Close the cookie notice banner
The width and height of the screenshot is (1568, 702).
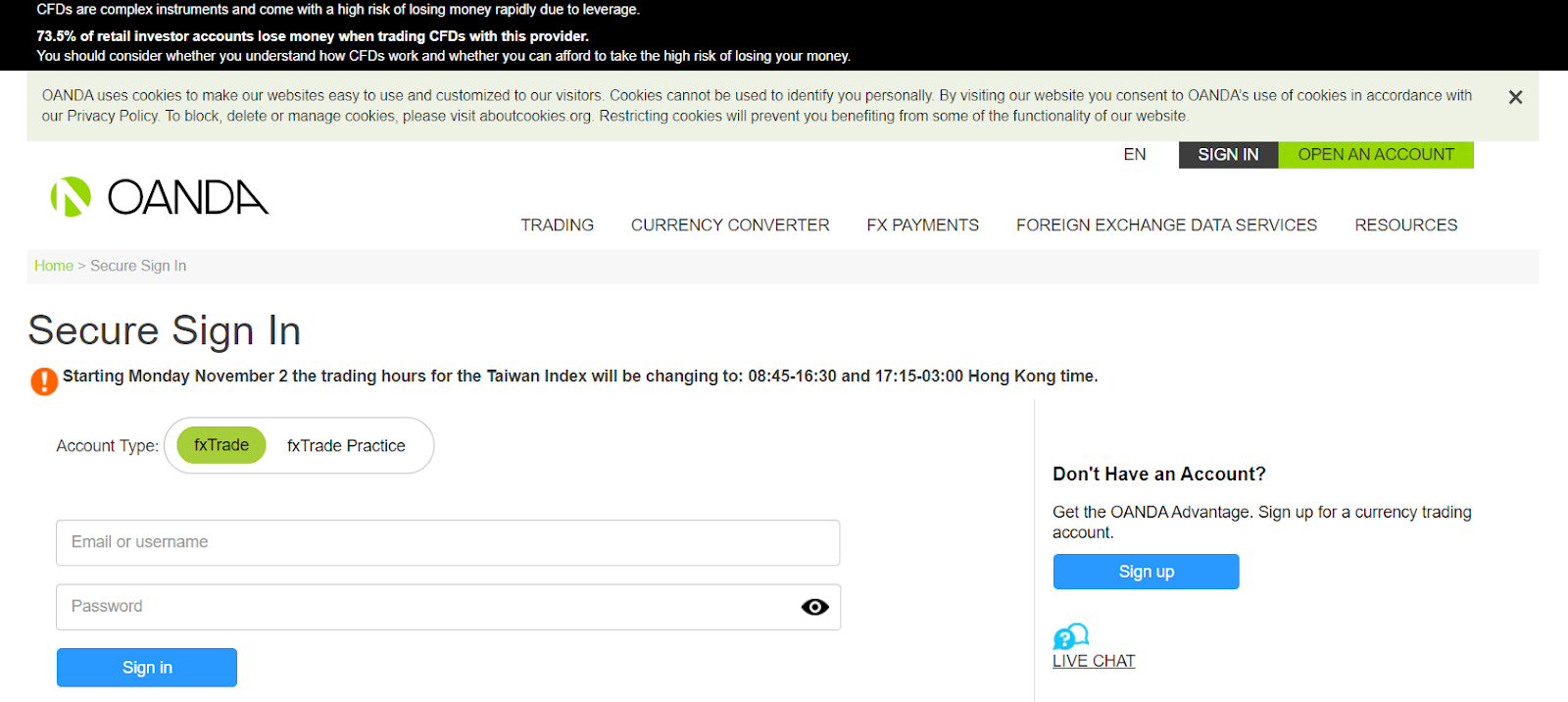[x=1515, y=97]
